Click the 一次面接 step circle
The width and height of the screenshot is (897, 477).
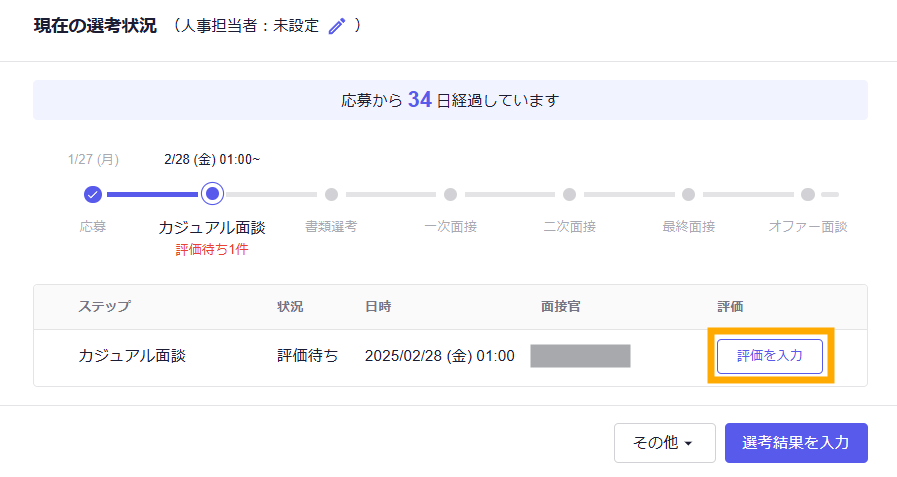[450, 194]
